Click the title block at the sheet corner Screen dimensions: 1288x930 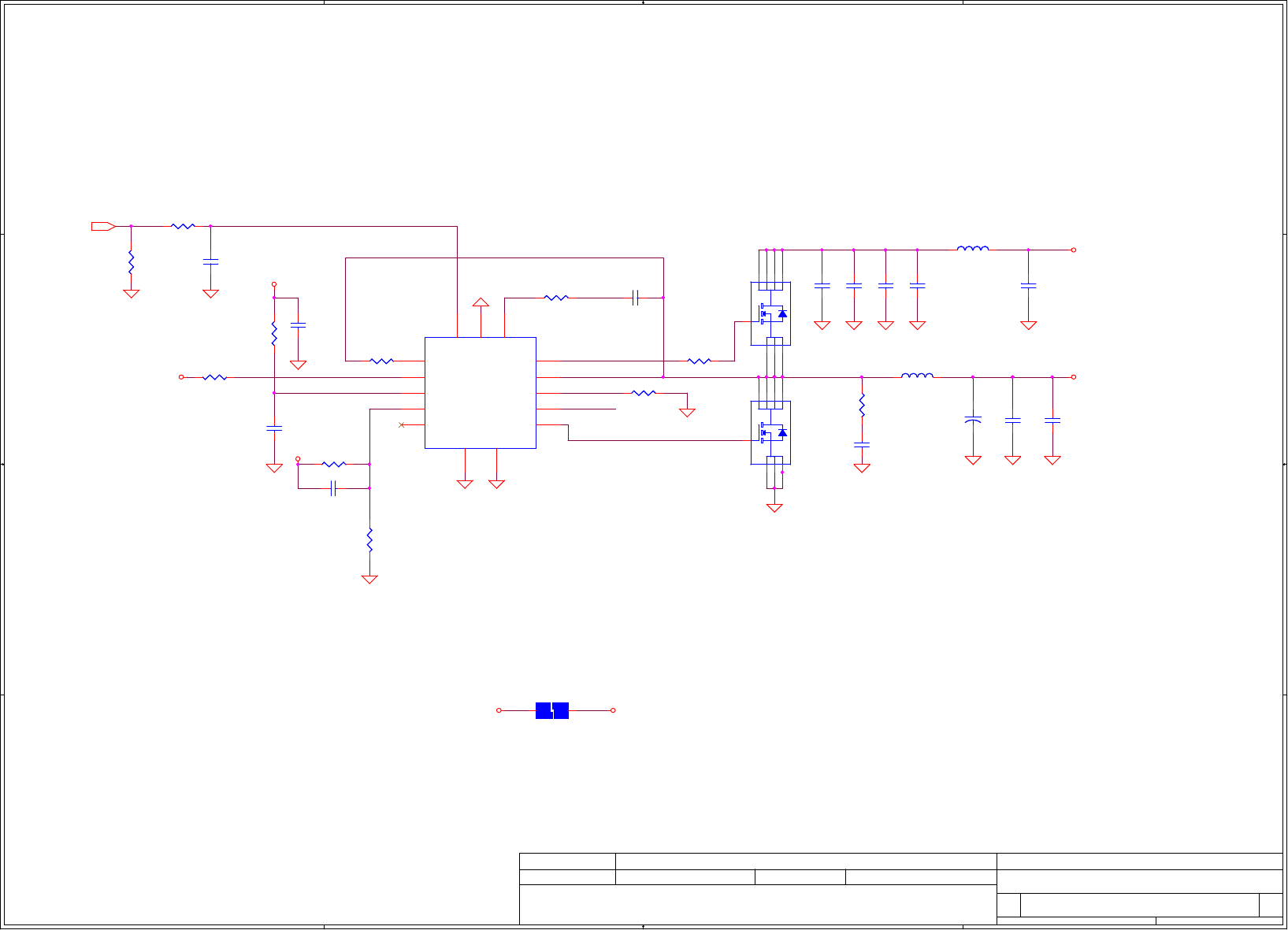[901, 888]
